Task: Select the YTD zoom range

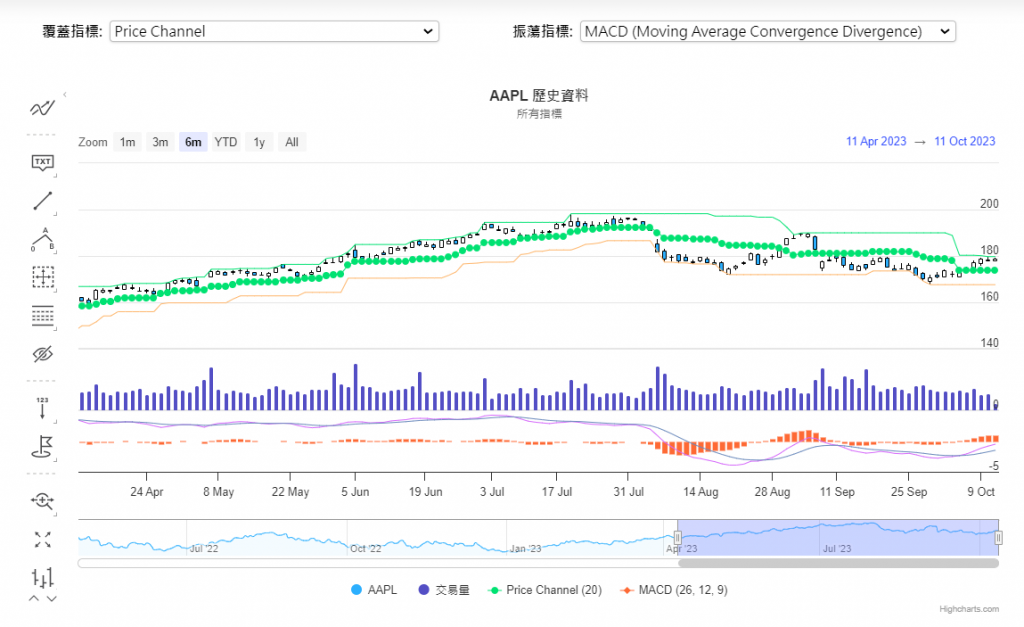Action: 226,142
